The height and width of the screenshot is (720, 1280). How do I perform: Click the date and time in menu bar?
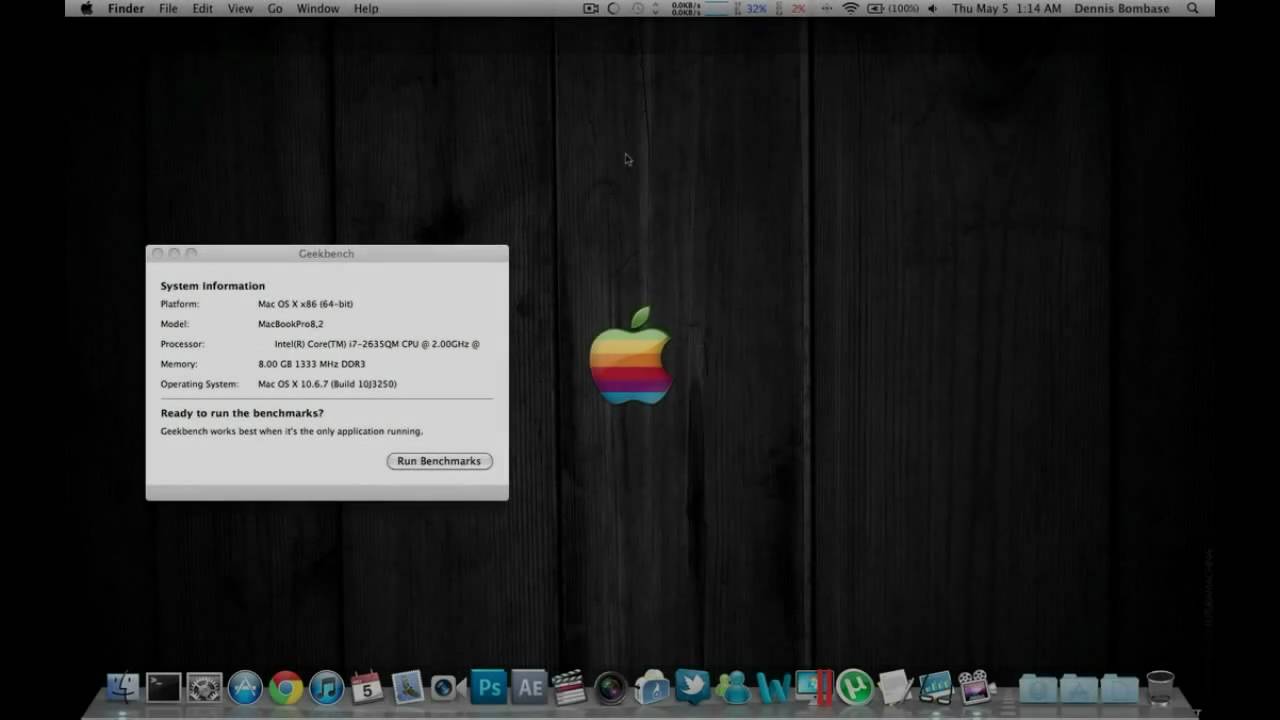[x=1007, y=8]
